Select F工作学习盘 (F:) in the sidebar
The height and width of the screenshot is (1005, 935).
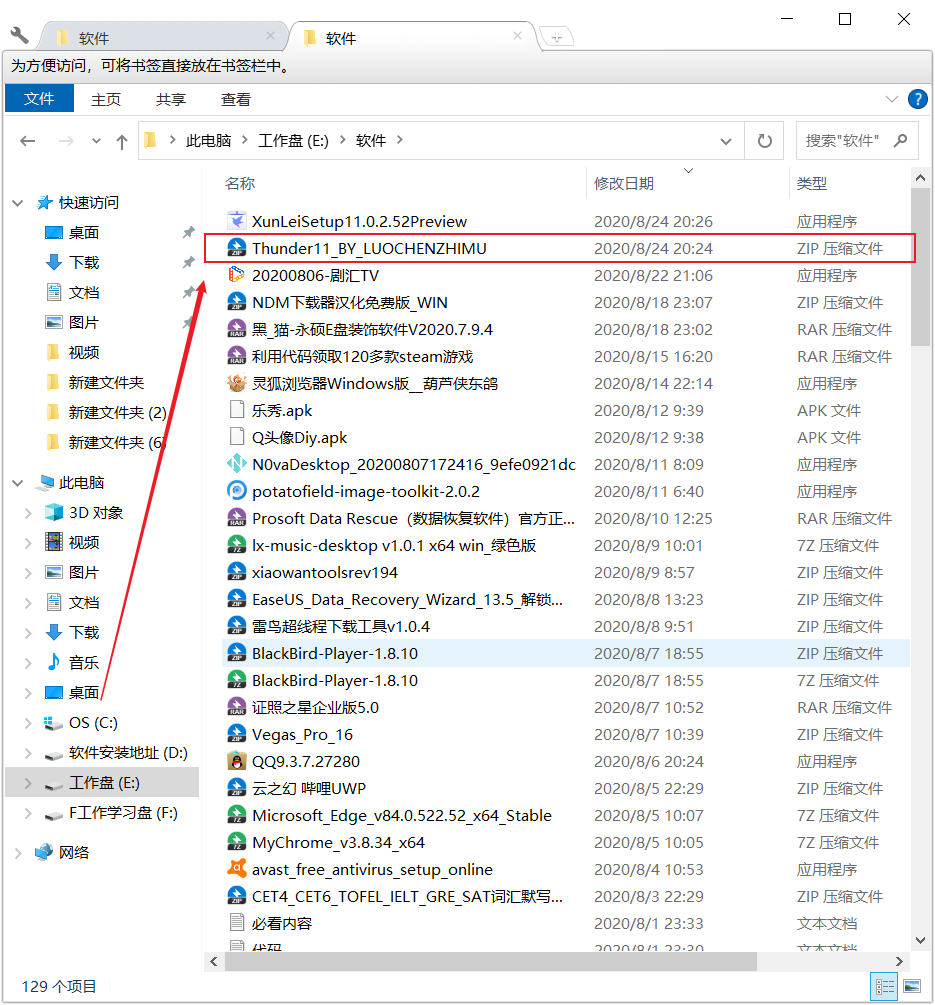click(x=123, y=813)
